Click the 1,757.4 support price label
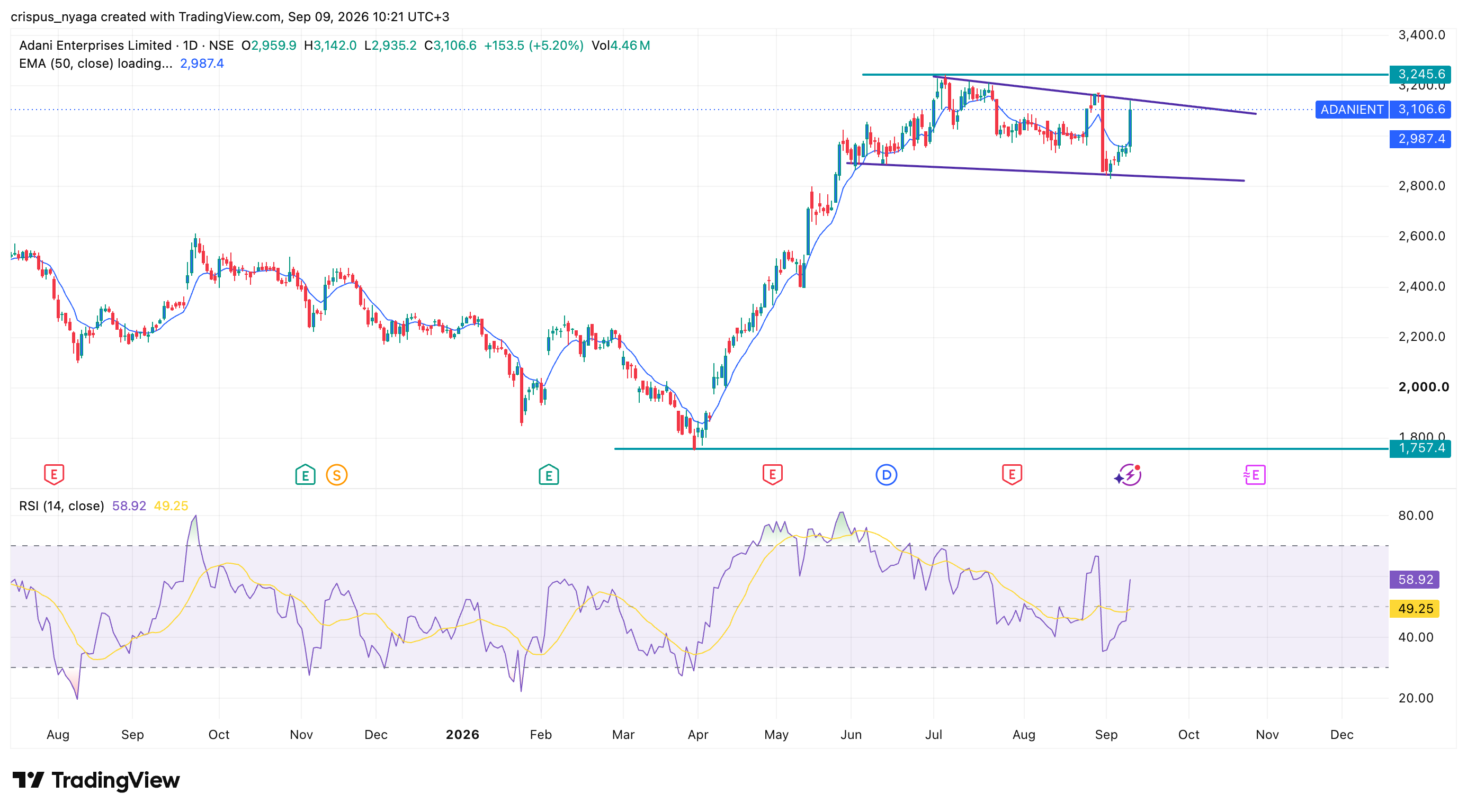1467x812 pixels. coord(1420,448)
